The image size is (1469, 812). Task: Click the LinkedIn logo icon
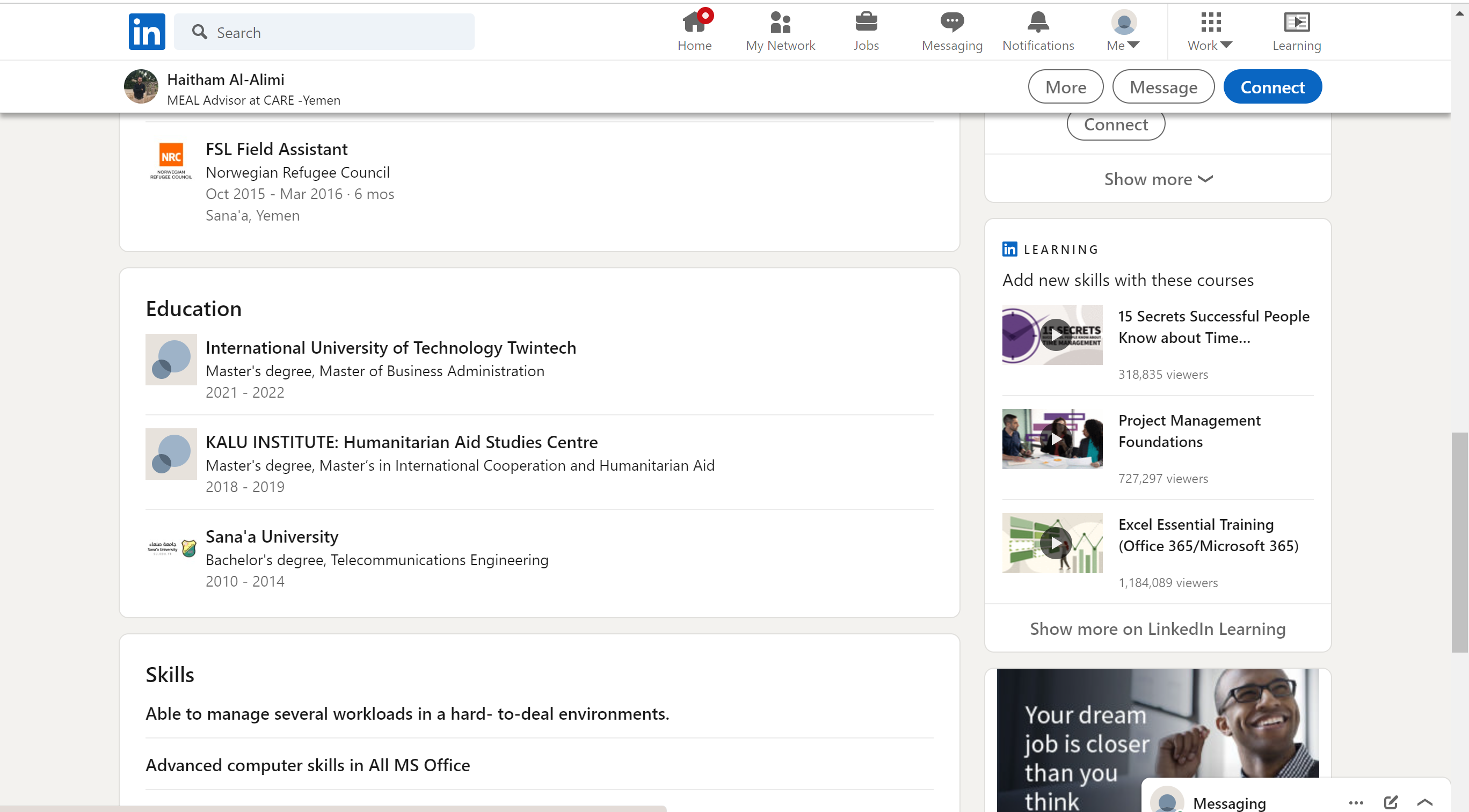point(147,32)
